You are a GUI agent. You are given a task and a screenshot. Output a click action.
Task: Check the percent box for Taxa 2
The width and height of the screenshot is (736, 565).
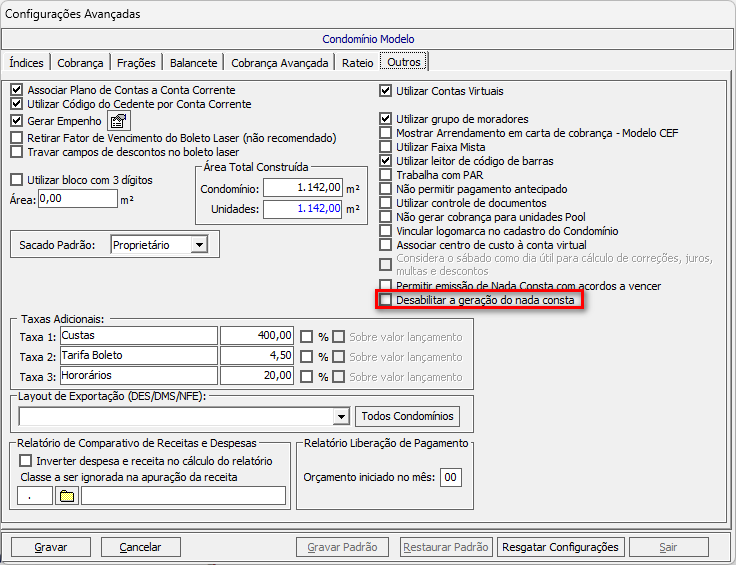pos(307,357)
